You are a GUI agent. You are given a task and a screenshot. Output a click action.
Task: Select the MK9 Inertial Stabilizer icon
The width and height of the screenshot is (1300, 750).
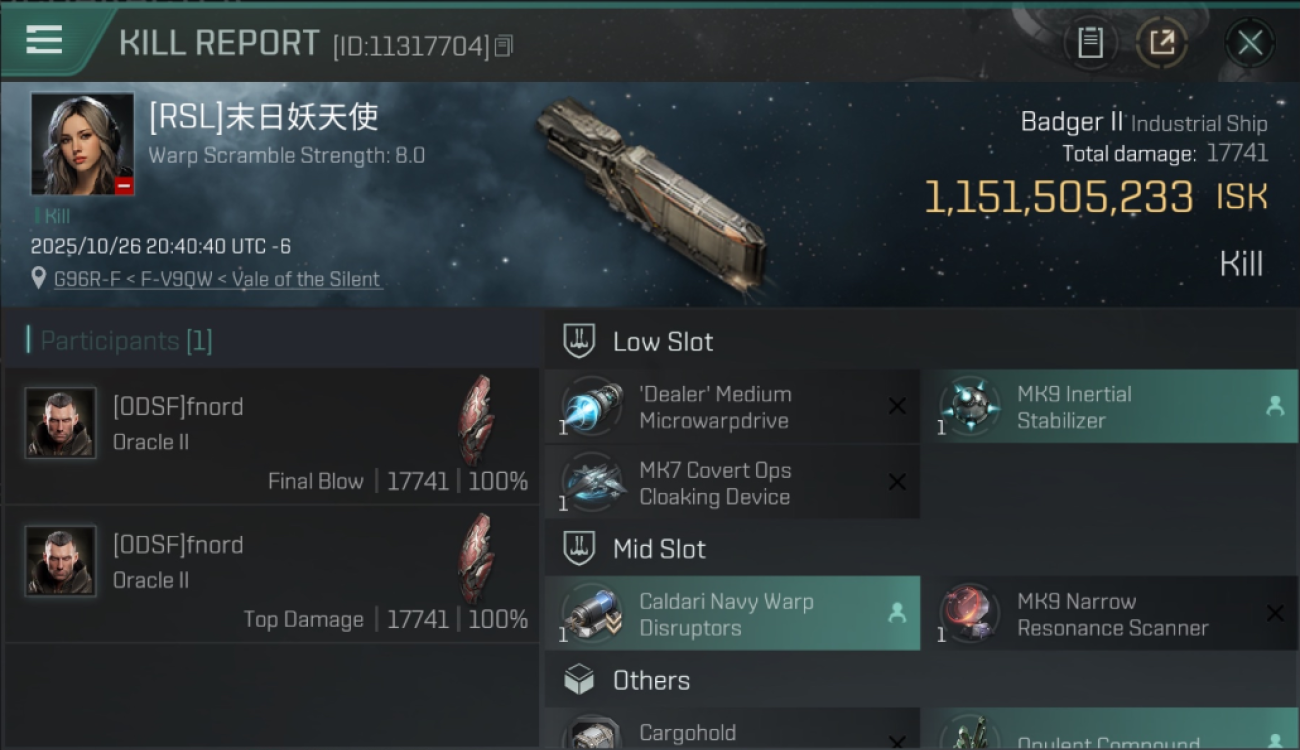pos(969,407)
